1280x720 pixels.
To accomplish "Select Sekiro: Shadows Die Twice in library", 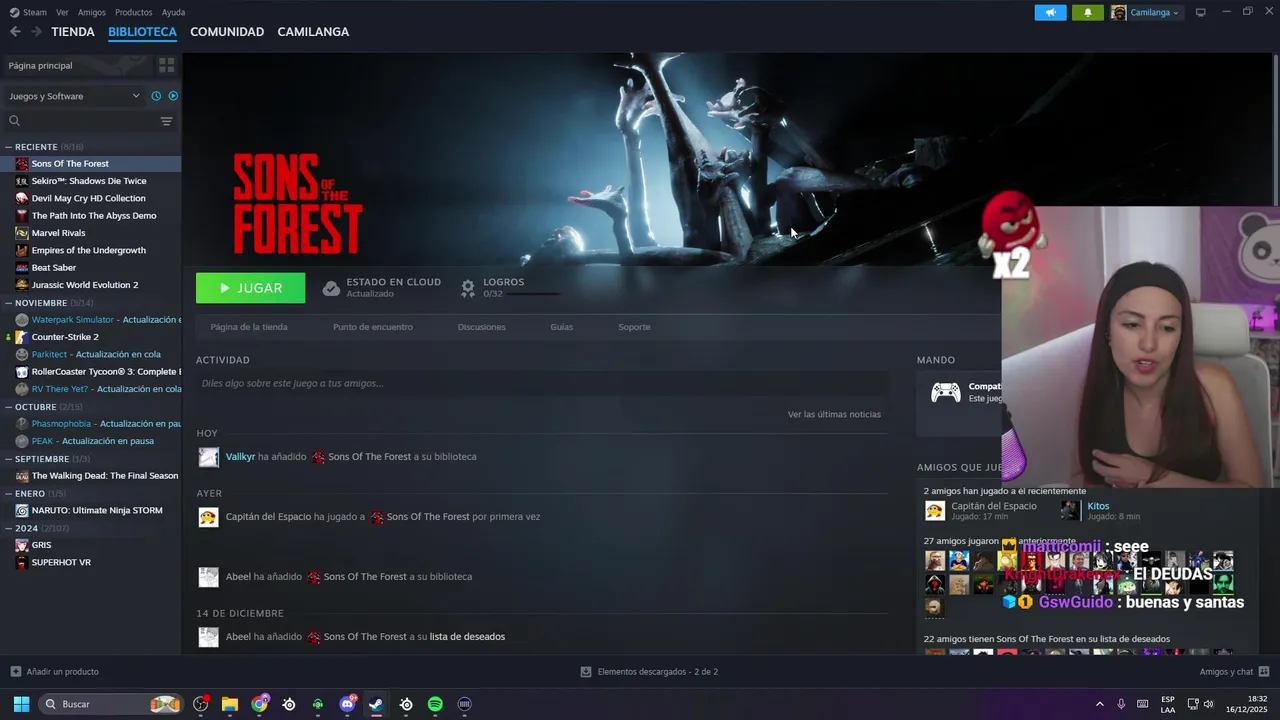I will point(89,181).
